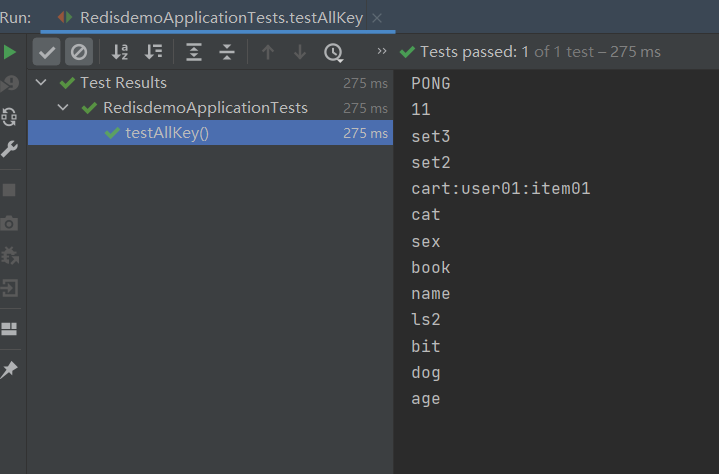Open test history clock icon

(333, 53)
